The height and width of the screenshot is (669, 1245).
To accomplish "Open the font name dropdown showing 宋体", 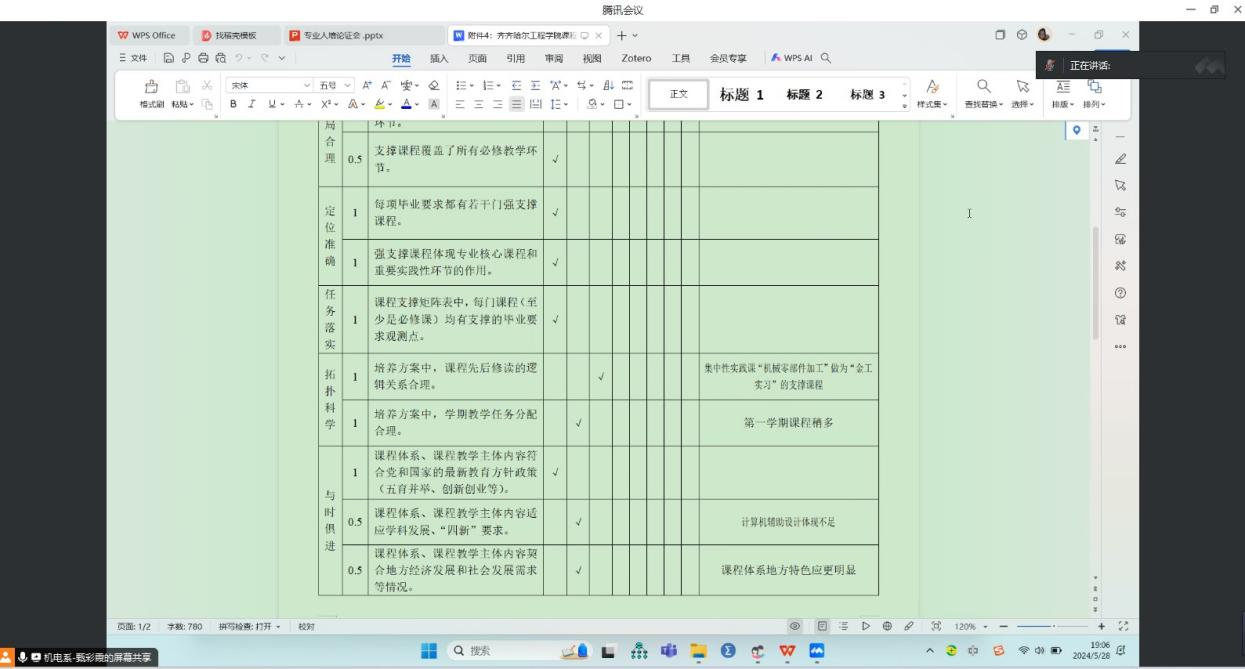I will (x=268, y=85).
